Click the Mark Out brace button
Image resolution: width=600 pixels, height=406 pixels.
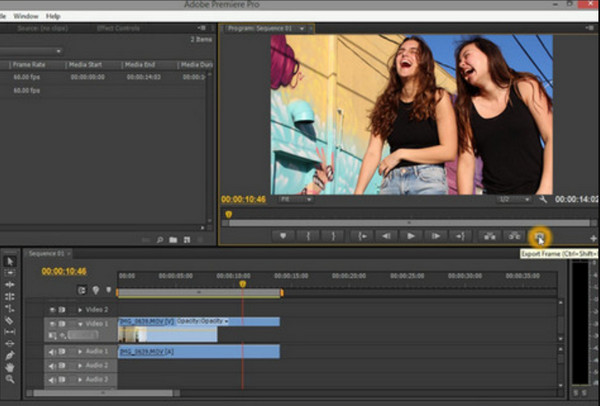coord(333,236)
